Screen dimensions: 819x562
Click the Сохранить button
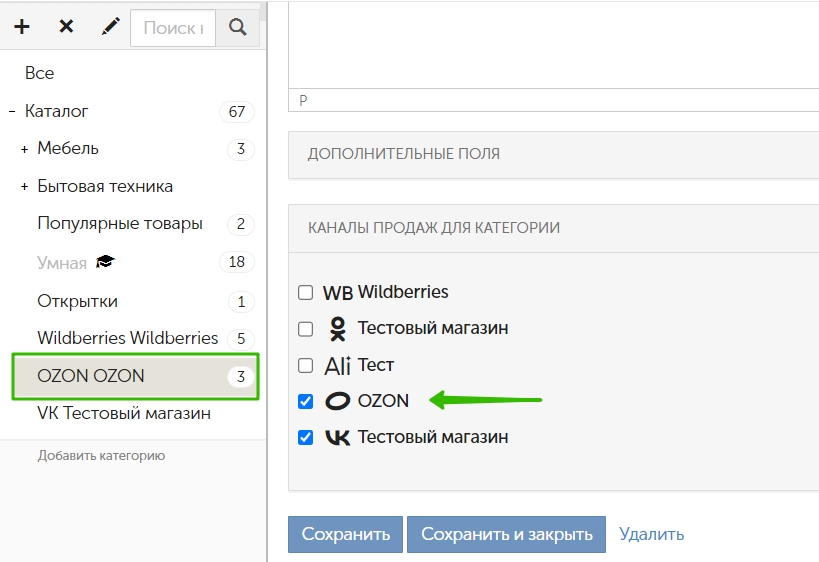tap(345, 534)
